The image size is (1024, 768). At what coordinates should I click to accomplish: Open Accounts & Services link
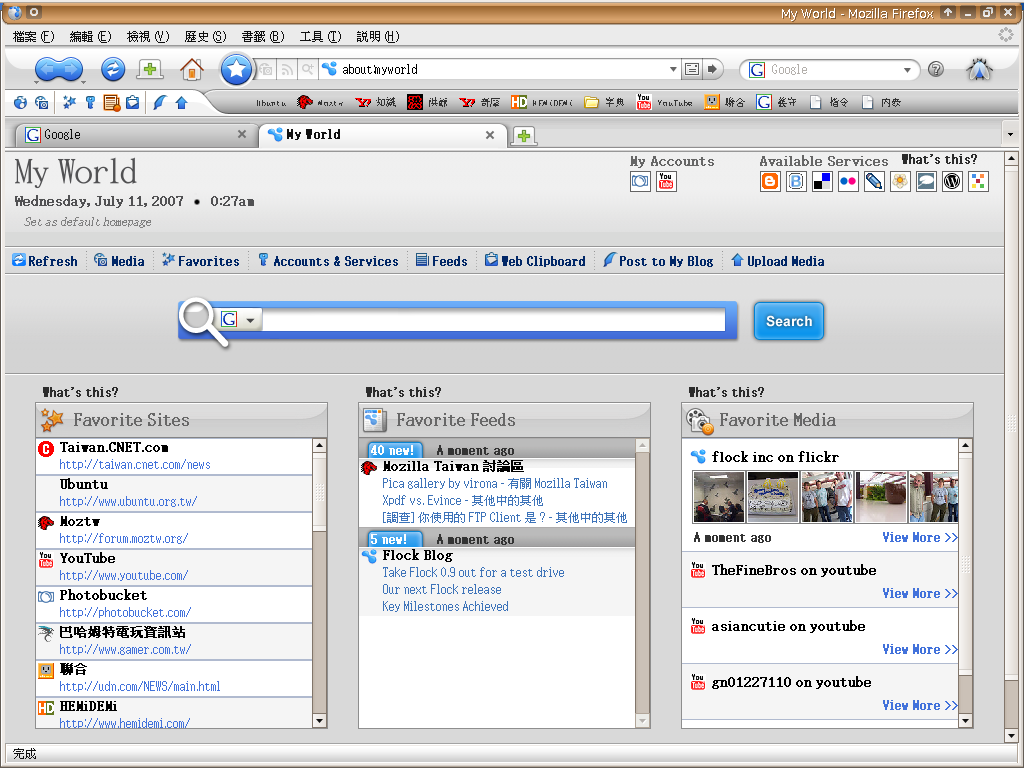[328, 261]
